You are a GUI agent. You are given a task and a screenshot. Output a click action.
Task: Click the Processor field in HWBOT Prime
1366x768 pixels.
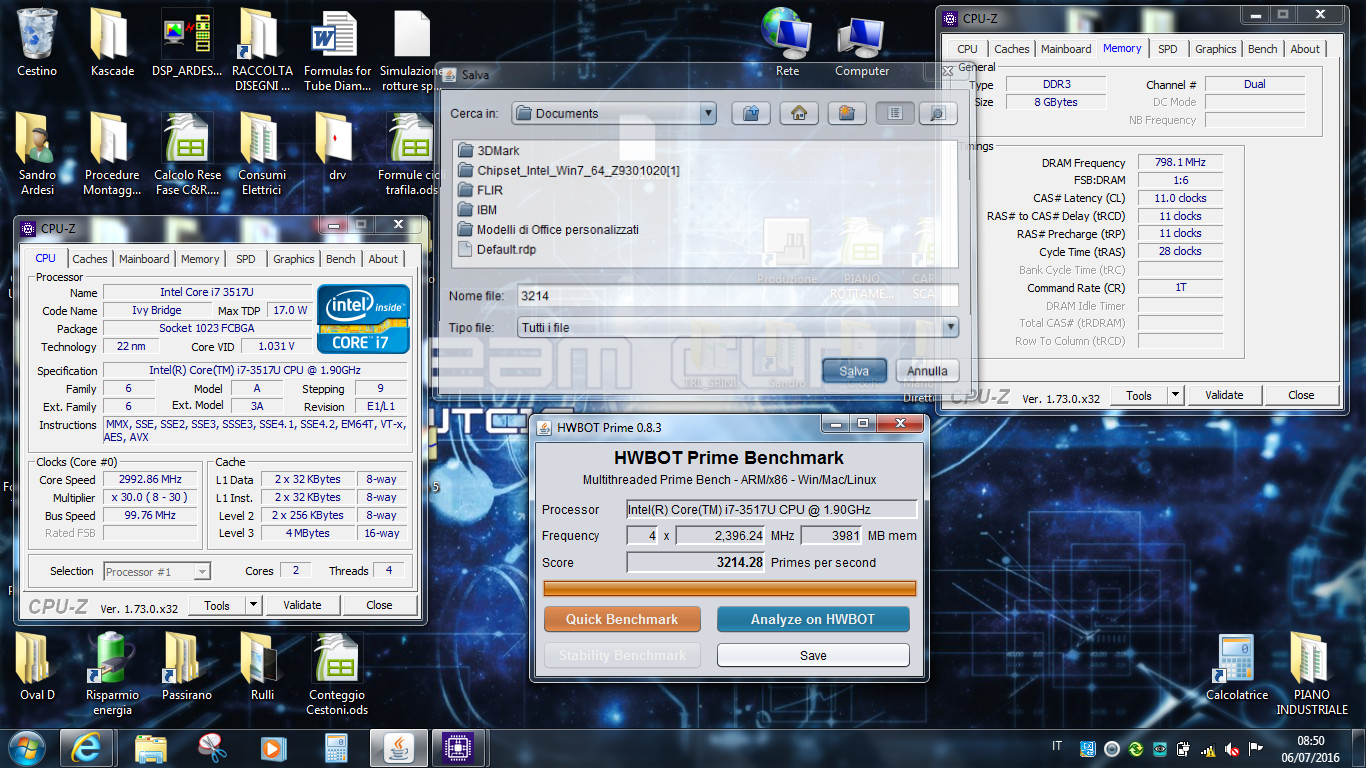771,509
